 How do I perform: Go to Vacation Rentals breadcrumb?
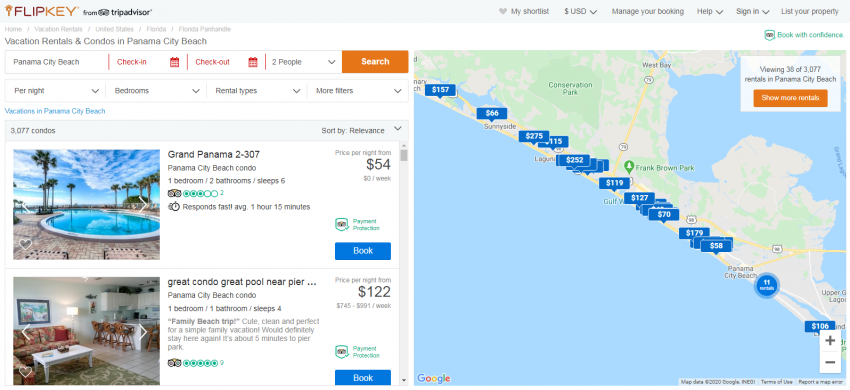point(59,29)
